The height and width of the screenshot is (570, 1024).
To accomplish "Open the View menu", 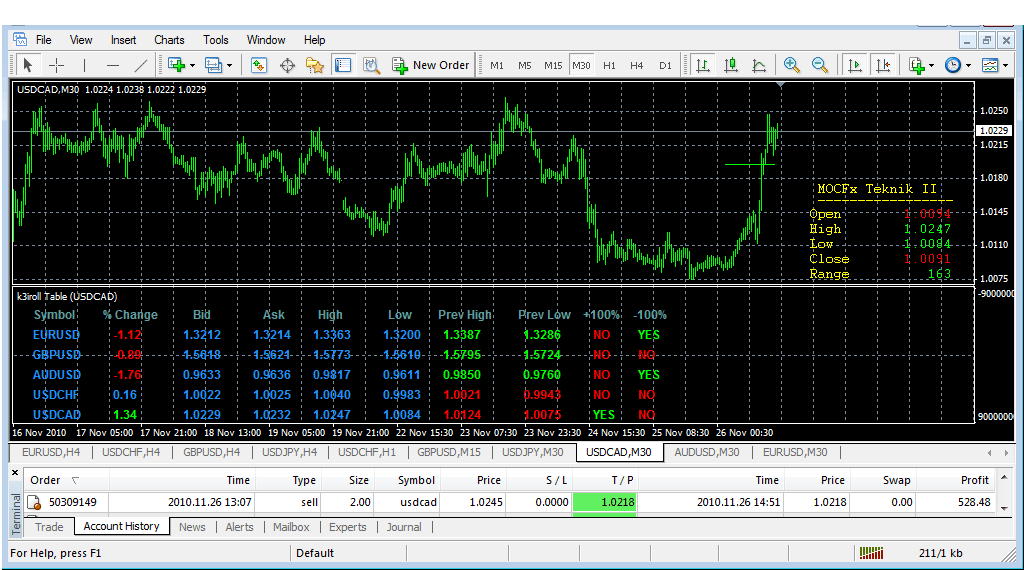I will click(x=81, y=40).
